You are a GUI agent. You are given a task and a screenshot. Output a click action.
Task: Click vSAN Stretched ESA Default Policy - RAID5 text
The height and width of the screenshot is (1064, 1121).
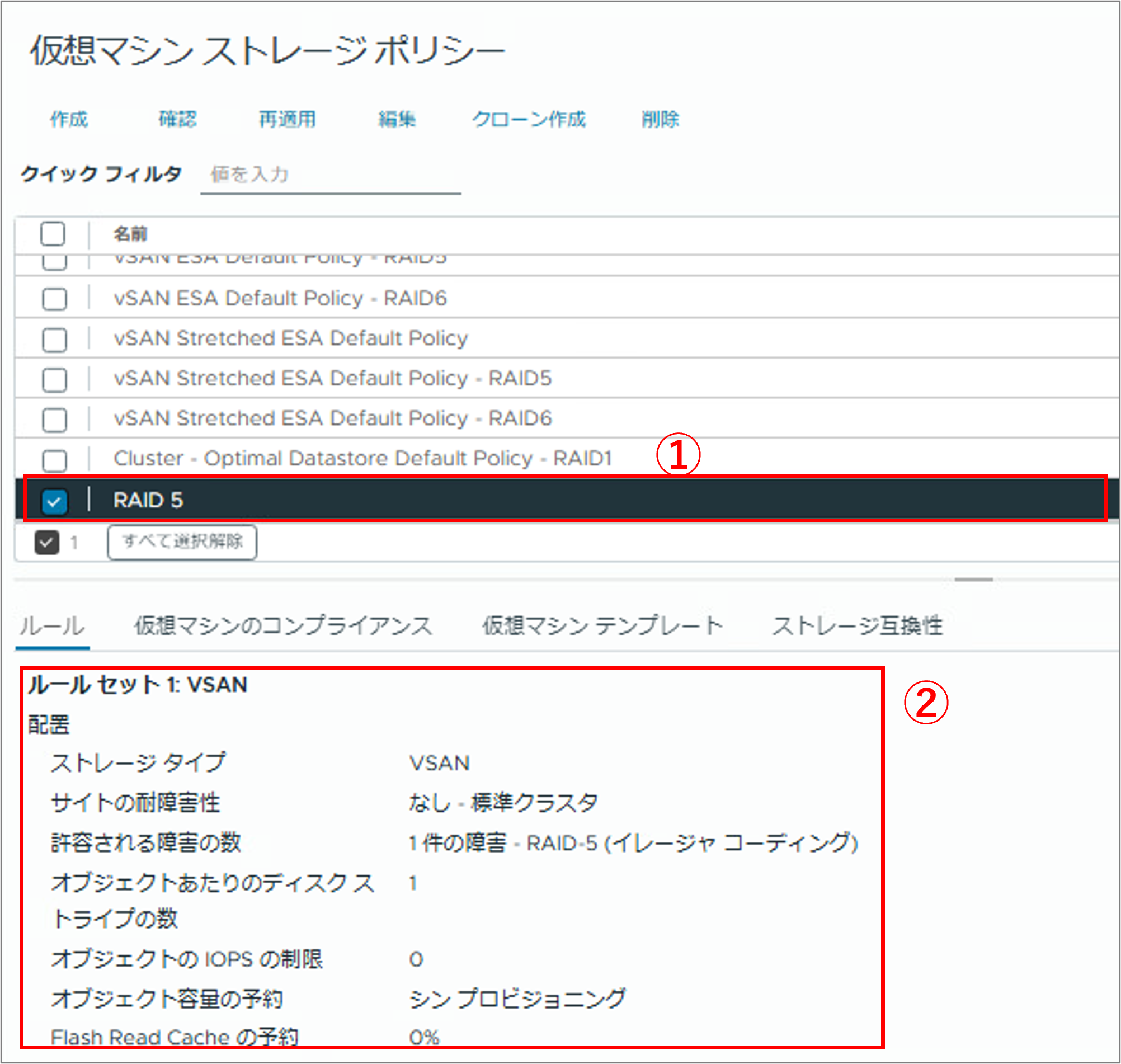333,378
